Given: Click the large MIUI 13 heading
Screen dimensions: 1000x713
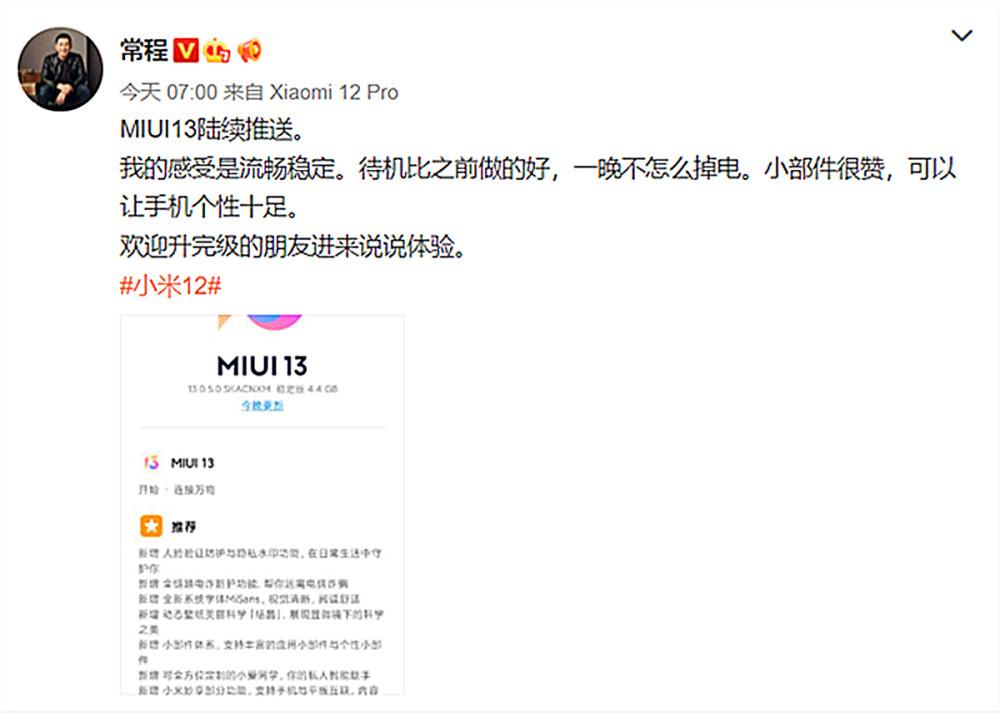Looking at the screenshot, I should tap(262, 366).
